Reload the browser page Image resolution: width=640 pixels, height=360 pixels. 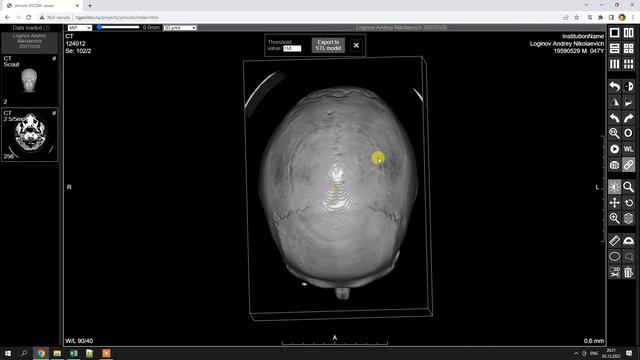(x=29, y=18)
